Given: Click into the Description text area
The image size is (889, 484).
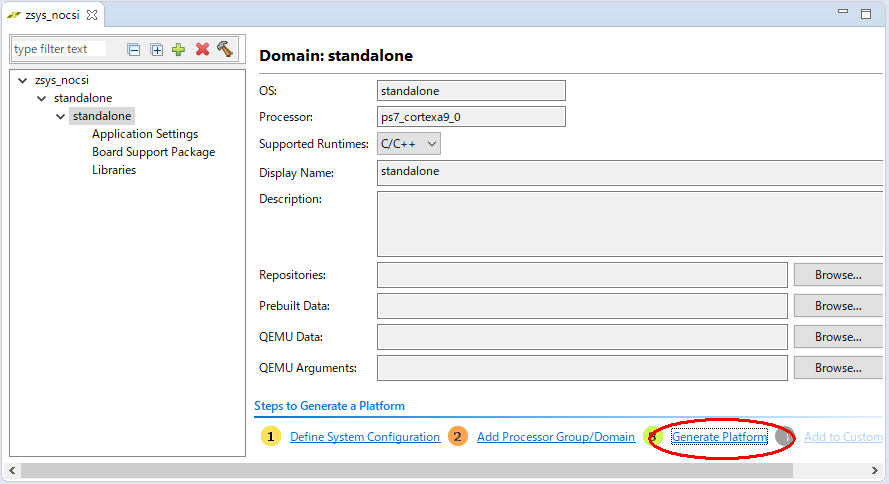Looking at the screenshot, I should (630, 224).
